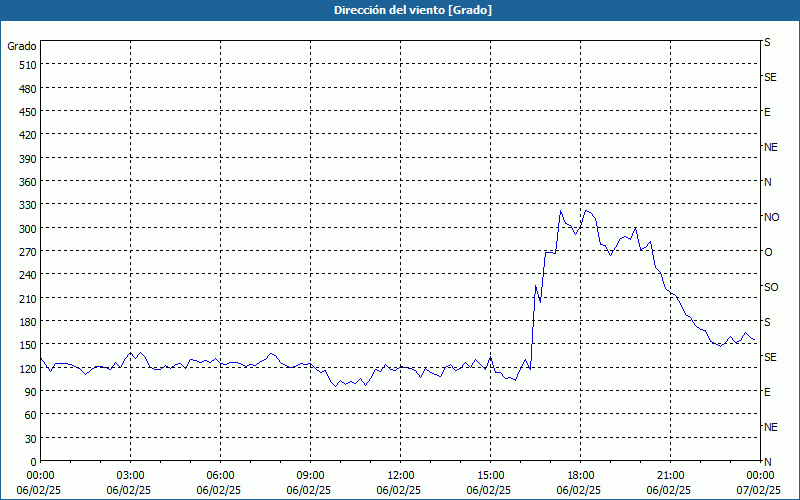Click the 'S' compass label at 180 level
Image resolution: width=800 pixels, height=500 pixels.
click(767, 322)
